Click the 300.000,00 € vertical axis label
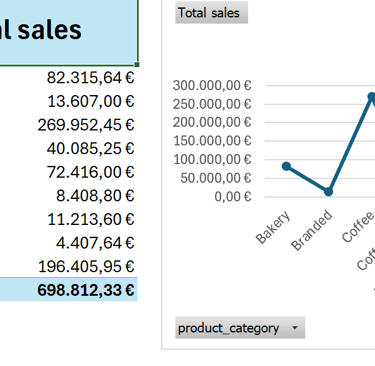The height and width of the screenshot is (366, 375). click(212, 86)
